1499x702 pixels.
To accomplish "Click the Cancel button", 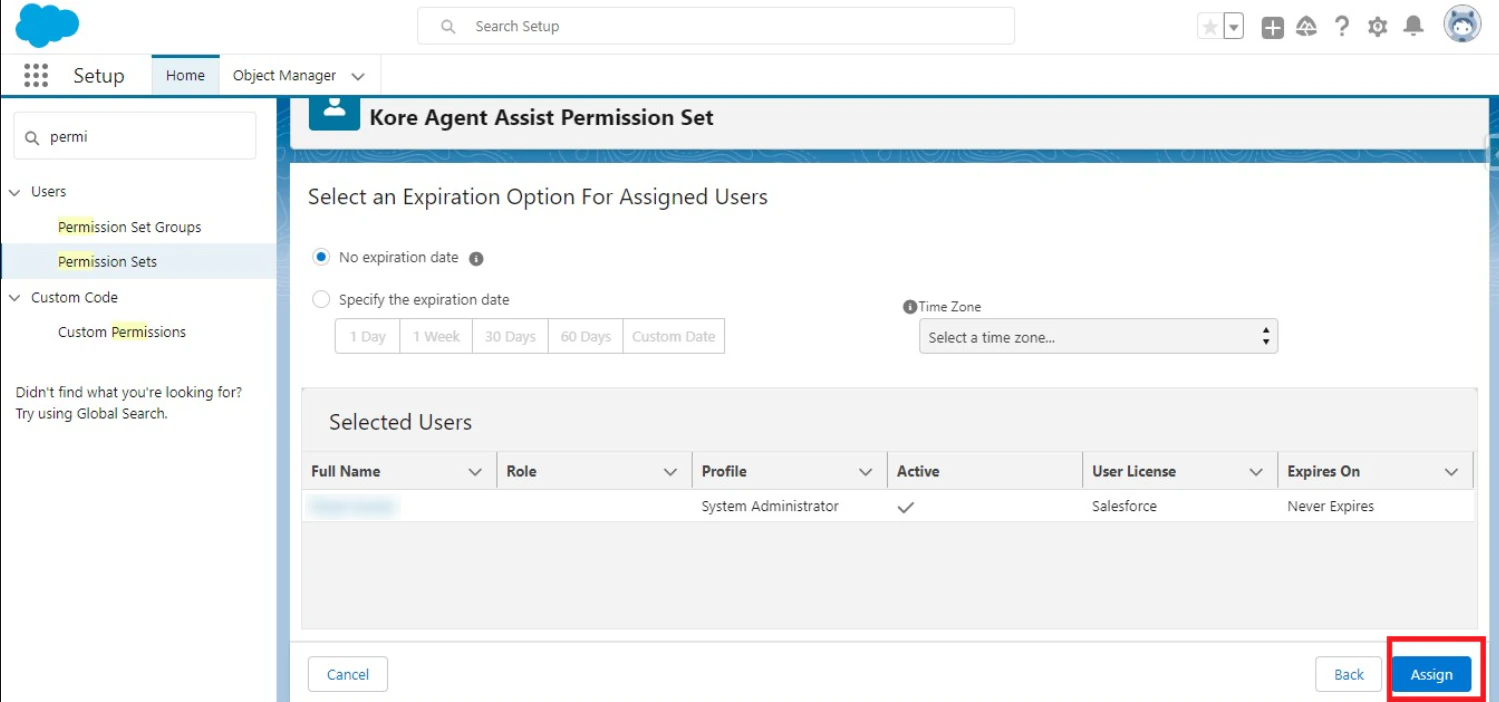I will point(347,674).
